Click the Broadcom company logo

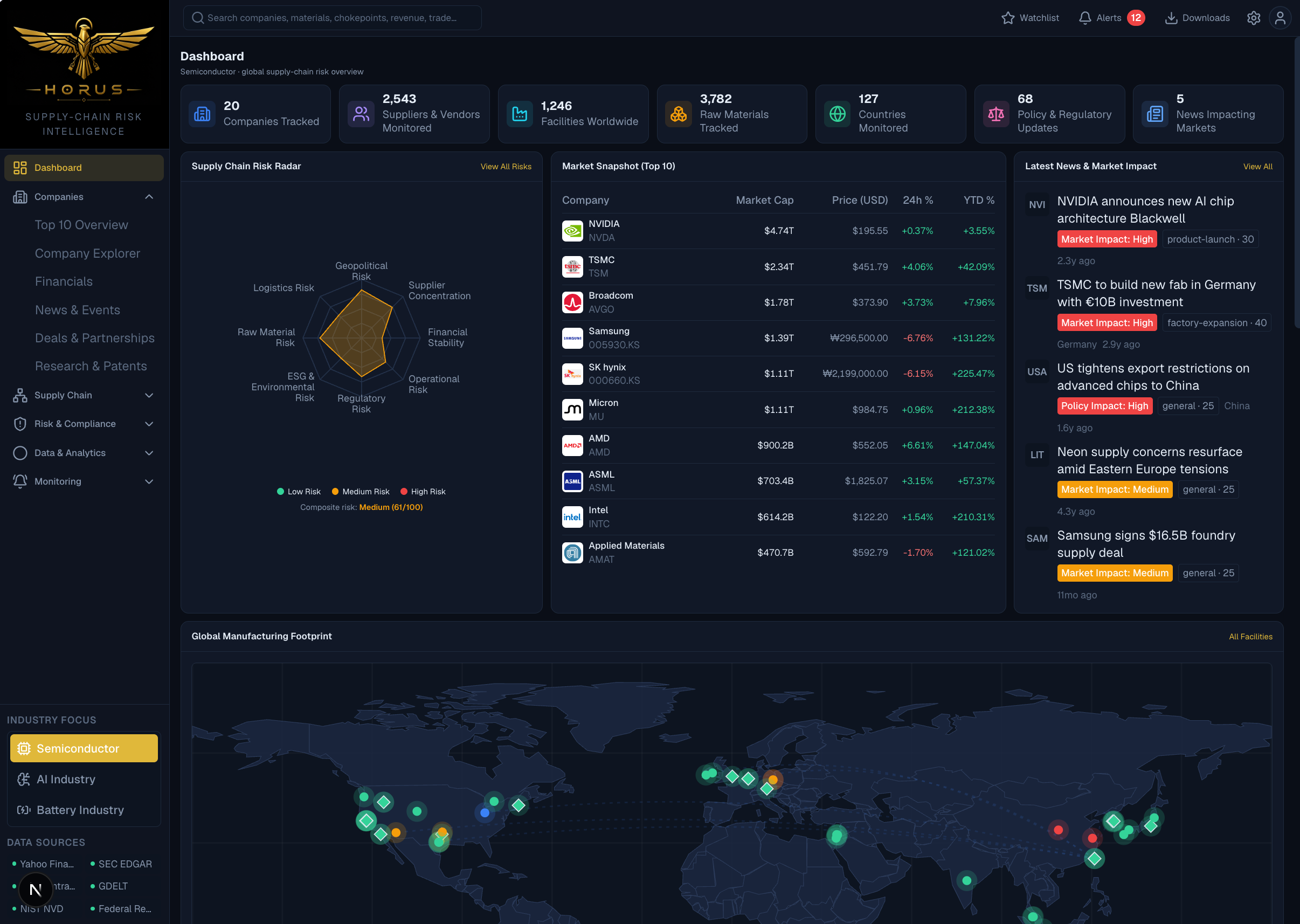573,302
